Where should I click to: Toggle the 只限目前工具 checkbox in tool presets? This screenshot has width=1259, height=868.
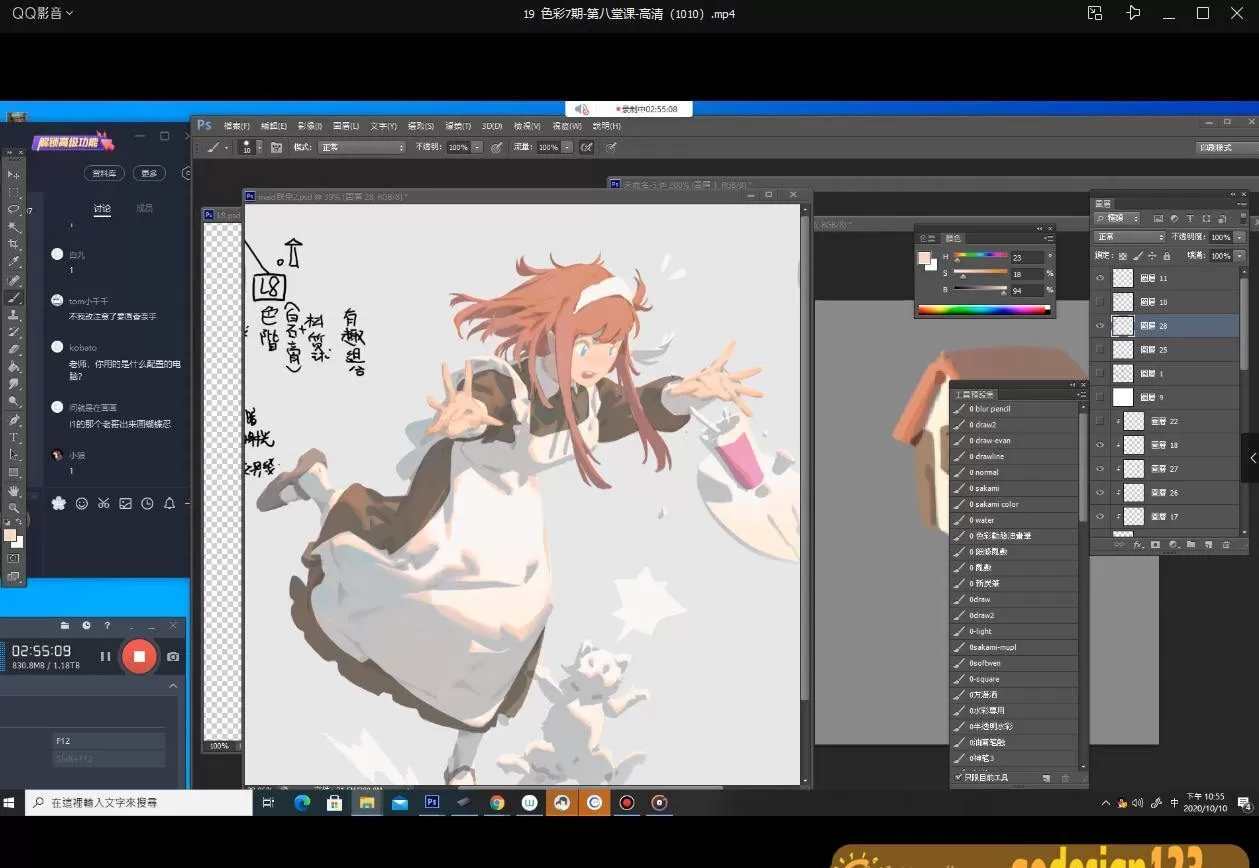(x=957, y=776)
